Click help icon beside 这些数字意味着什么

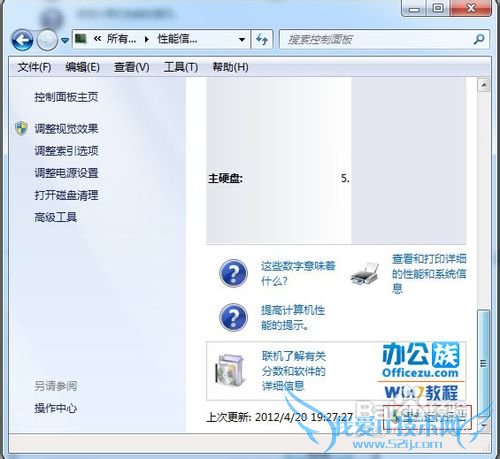(233, 273)
